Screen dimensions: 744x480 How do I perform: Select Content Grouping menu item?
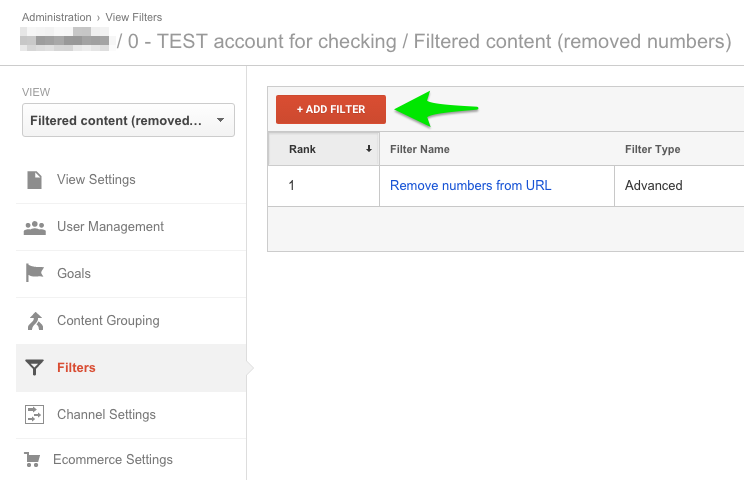[131, 321]
